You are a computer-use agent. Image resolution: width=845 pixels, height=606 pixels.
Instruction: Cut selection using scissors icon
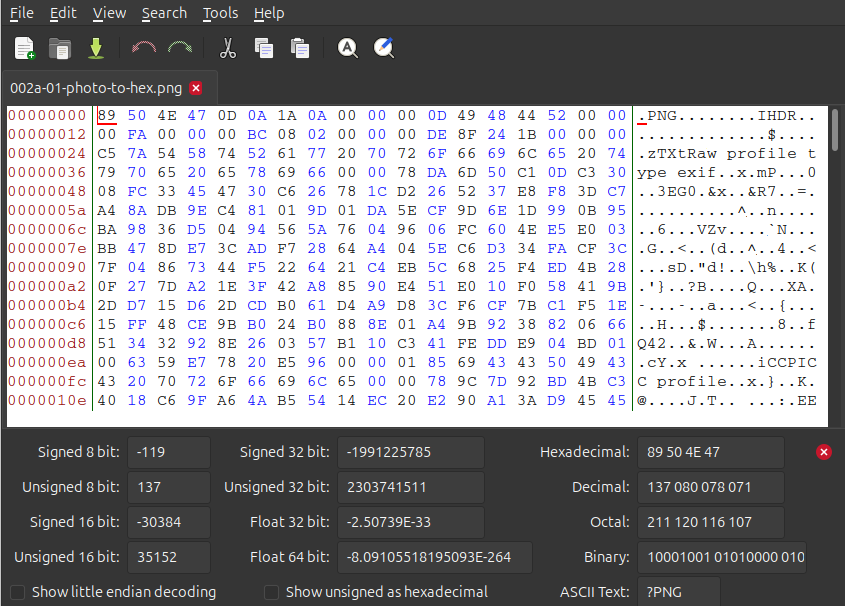click(228, 48)
